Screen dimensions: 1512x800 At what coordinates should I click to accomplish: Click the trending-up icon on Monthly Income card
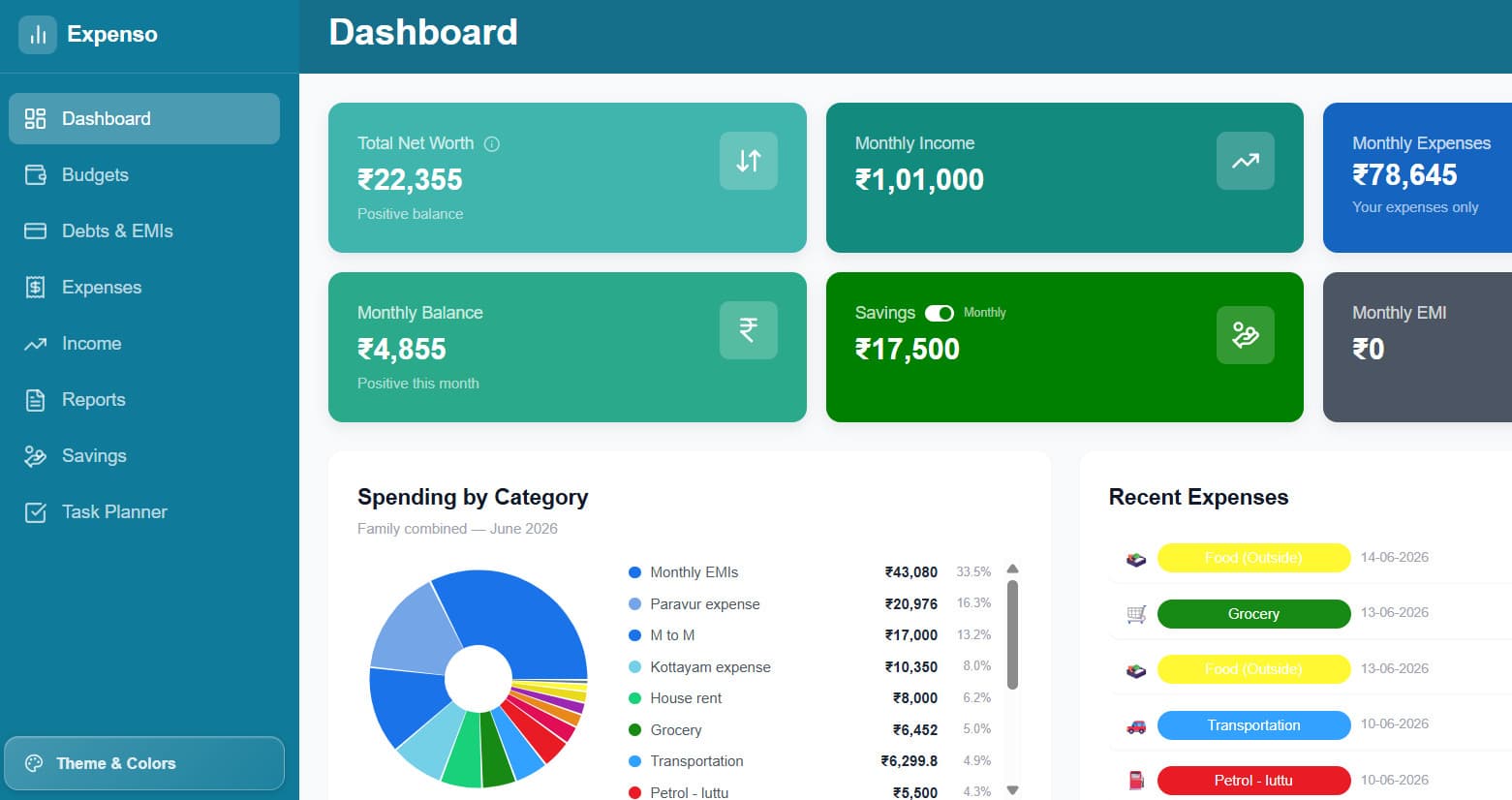(x=1246, y=161)
